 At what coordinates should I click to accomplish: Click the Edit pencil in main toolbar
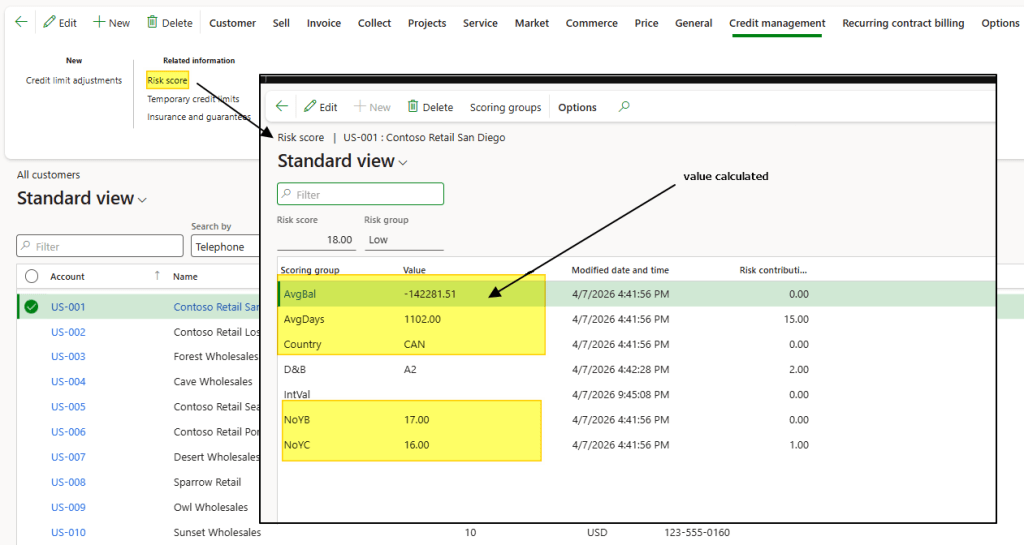pyautogui.click(x=50, y=22)
